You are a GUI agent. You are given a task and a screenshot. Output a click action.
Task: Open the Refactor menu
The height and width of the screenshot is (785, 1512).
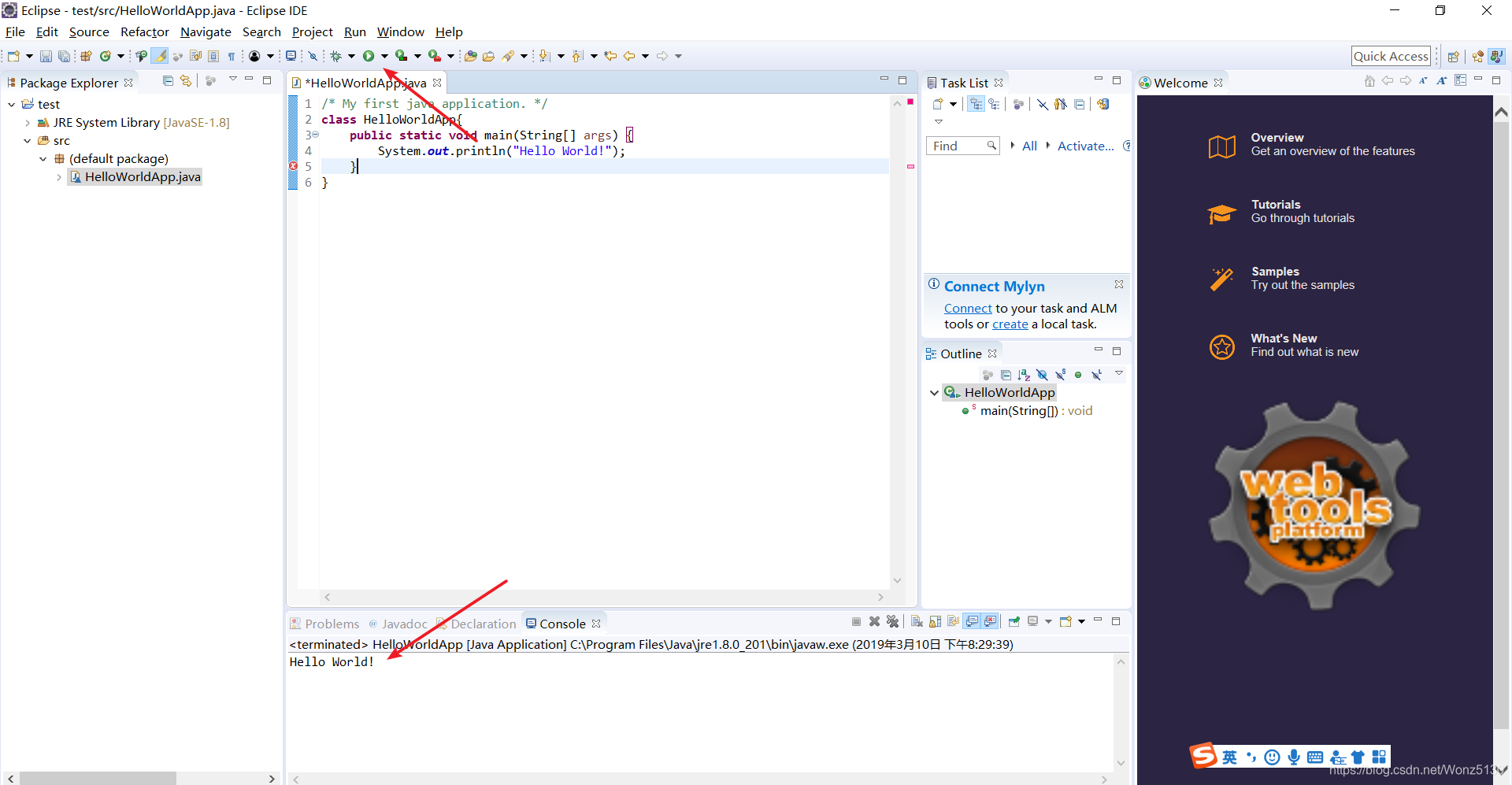[144, 32]
